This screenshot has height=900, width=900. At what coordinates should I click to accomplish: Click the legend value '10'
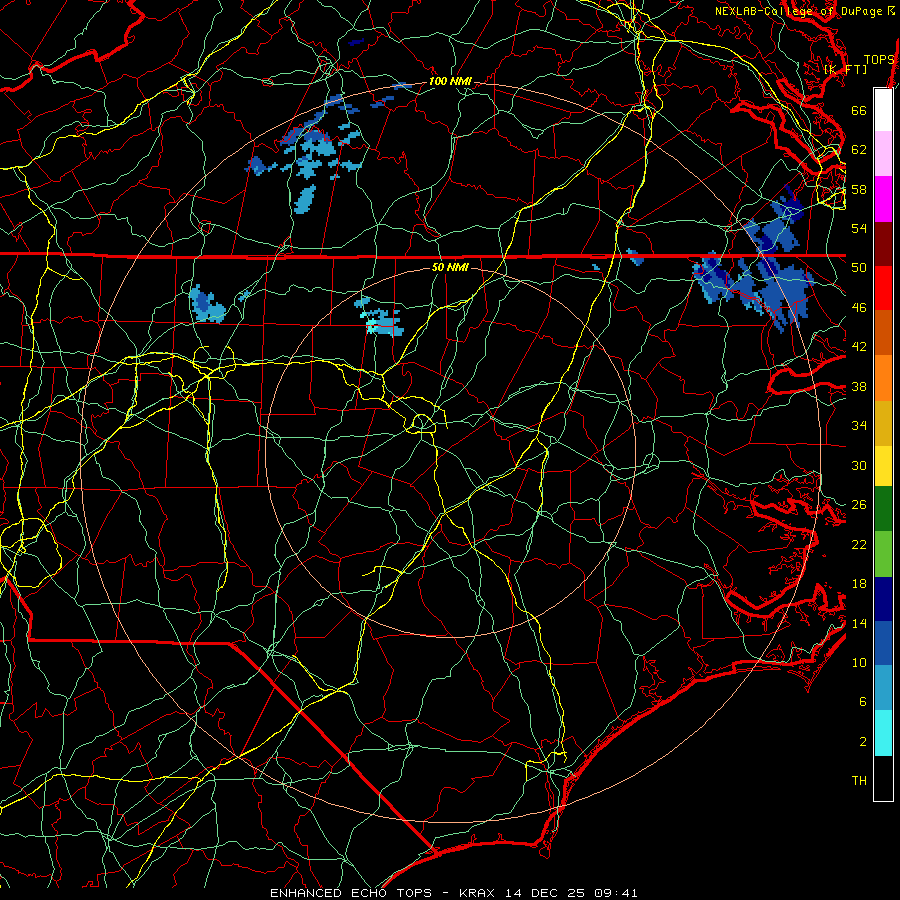coord(859,663)
